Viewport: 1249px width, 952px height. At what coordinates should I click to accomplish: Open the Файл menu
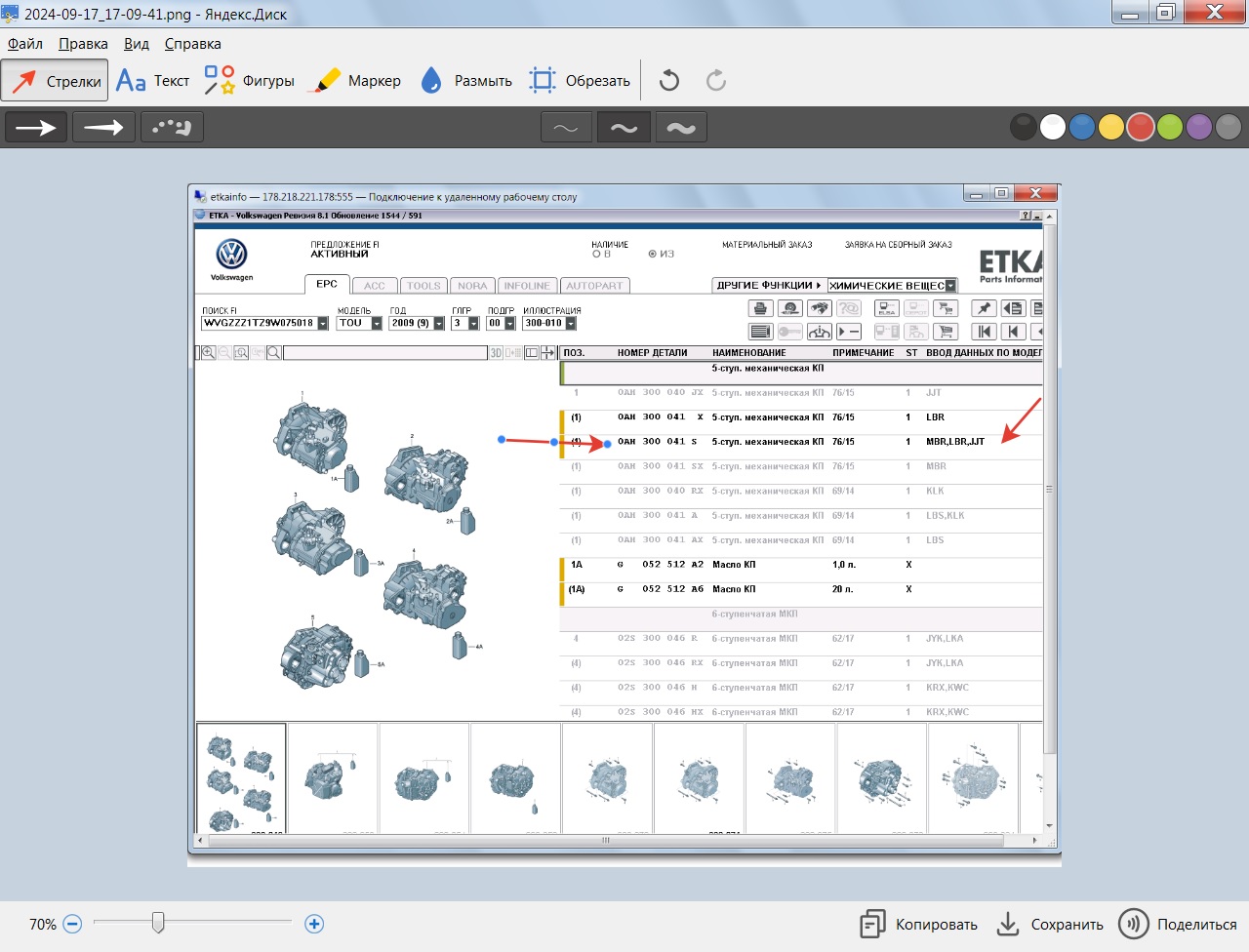click(25, 44)
